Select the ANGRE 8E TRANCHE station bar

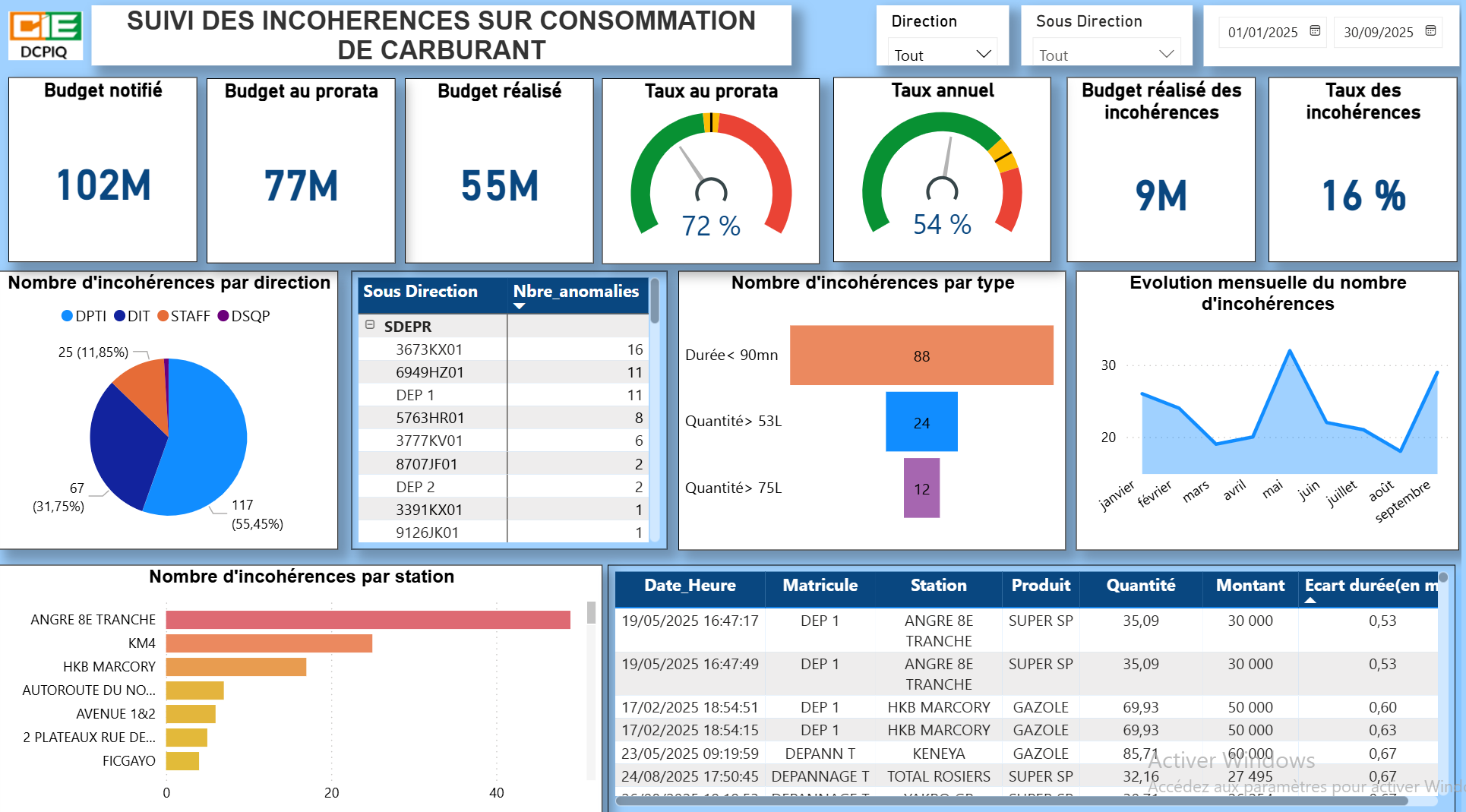coord(367,620)
